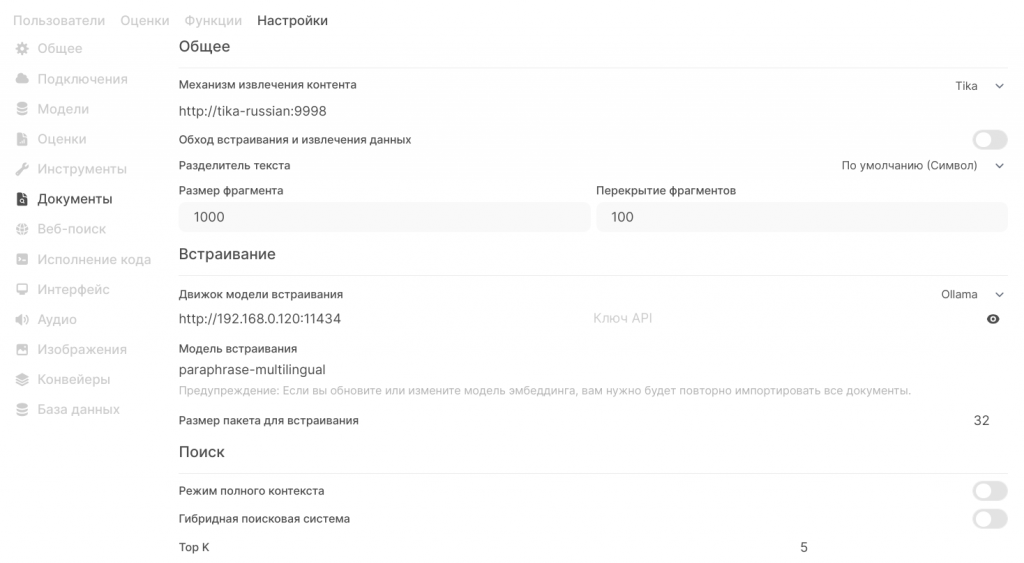This screenshot has width=1024, height=563.
Task: Click the Веб-поиск globe icon
Action: click(x=22, y=229)
